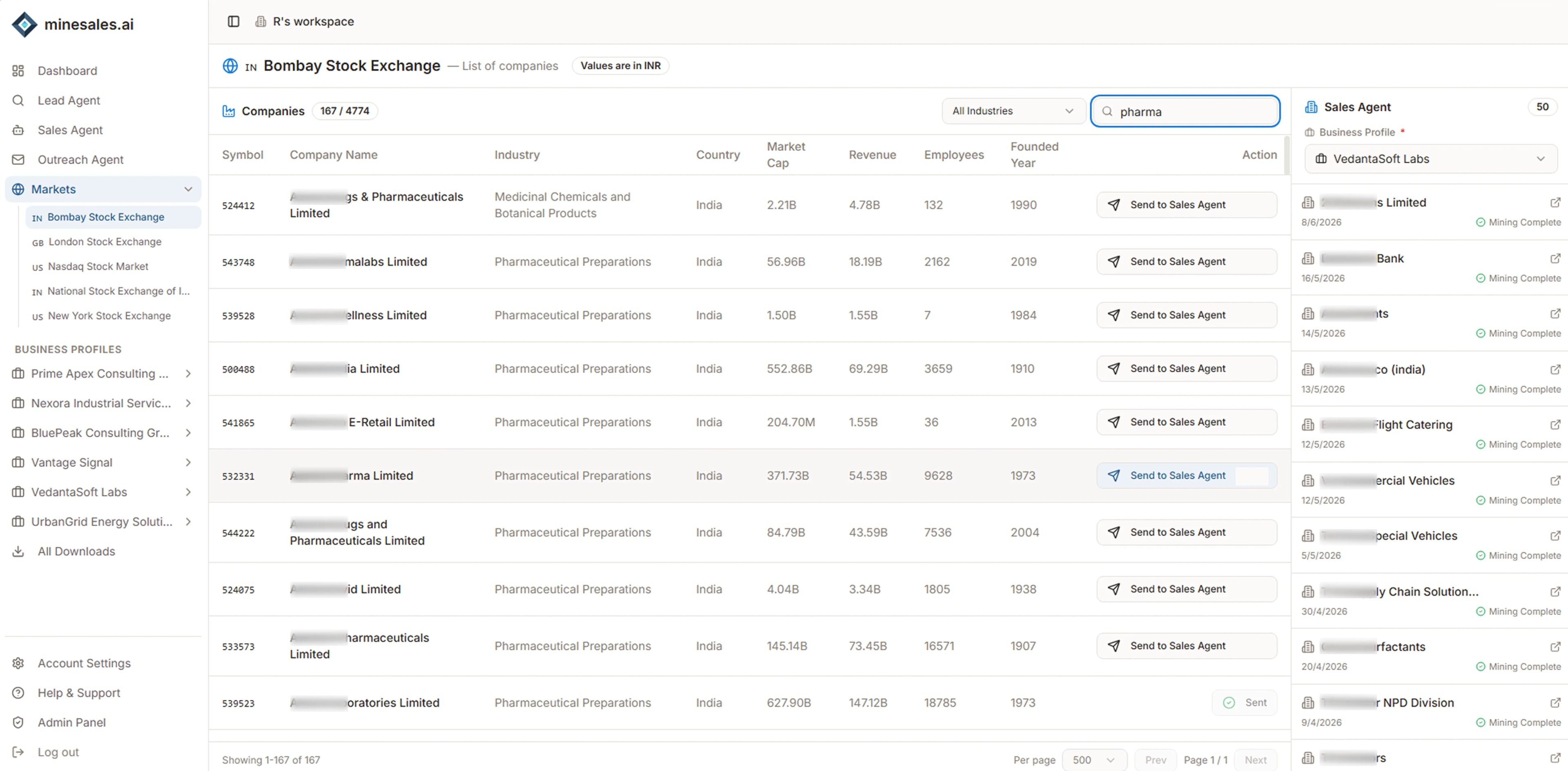Viewport: 1568px width, 771px height.
Task: Click the pharma search field
Action: (1185, 111)
